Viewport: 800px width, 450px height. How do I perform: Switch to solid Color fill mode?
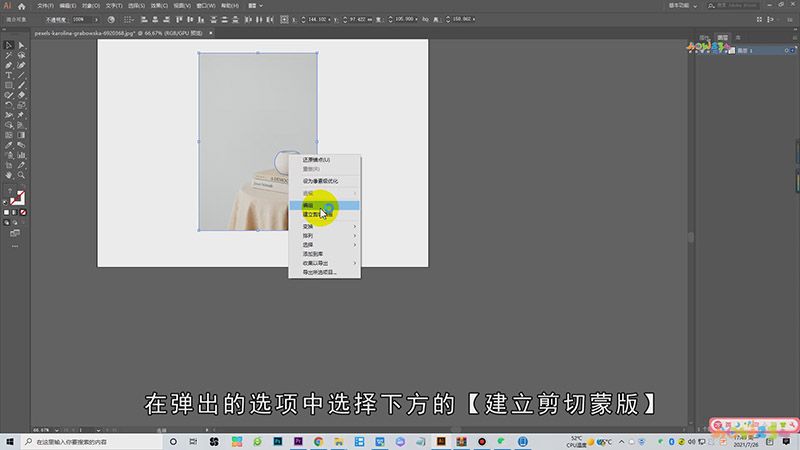pyautogui.click(x=6, y=212)
